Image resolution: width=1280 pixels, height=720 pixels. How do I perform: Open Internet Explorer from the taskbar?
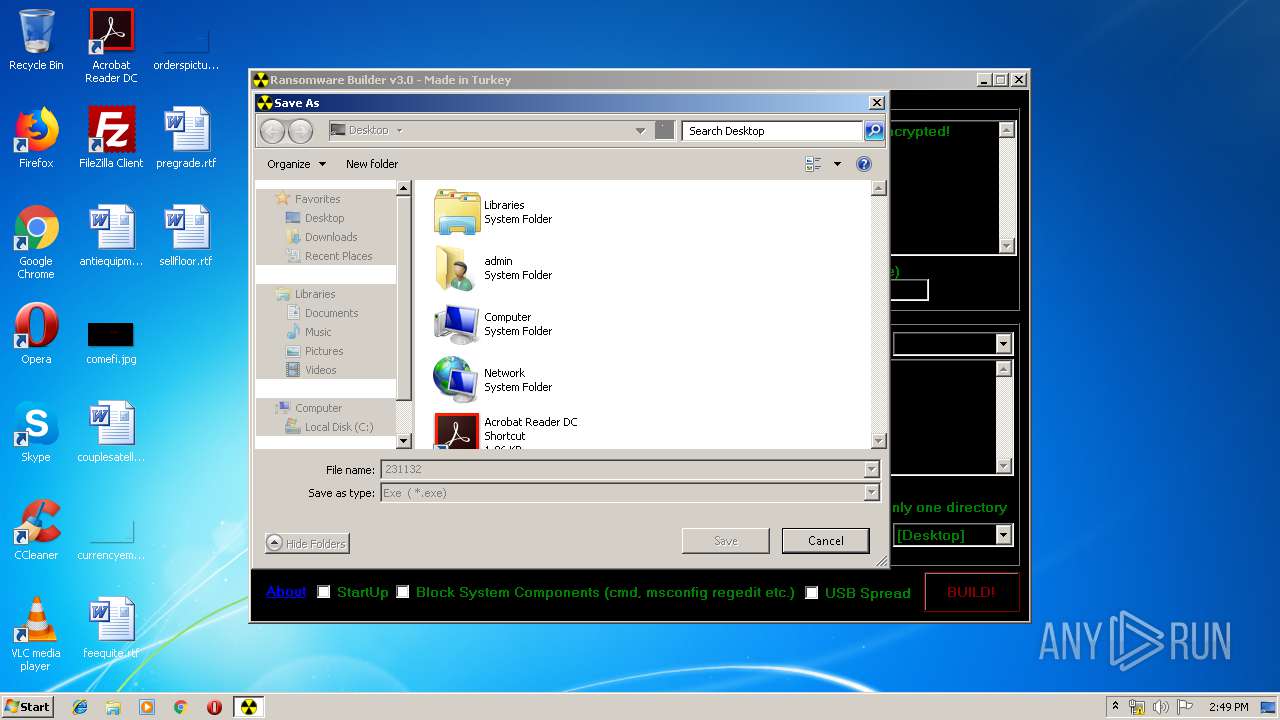80,707
